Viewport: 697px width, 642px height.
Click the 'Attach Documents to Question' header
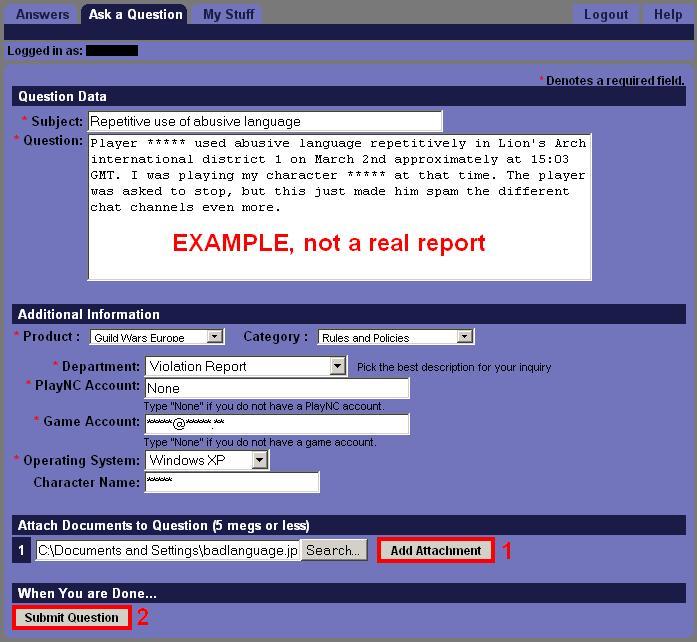[349, 526]
